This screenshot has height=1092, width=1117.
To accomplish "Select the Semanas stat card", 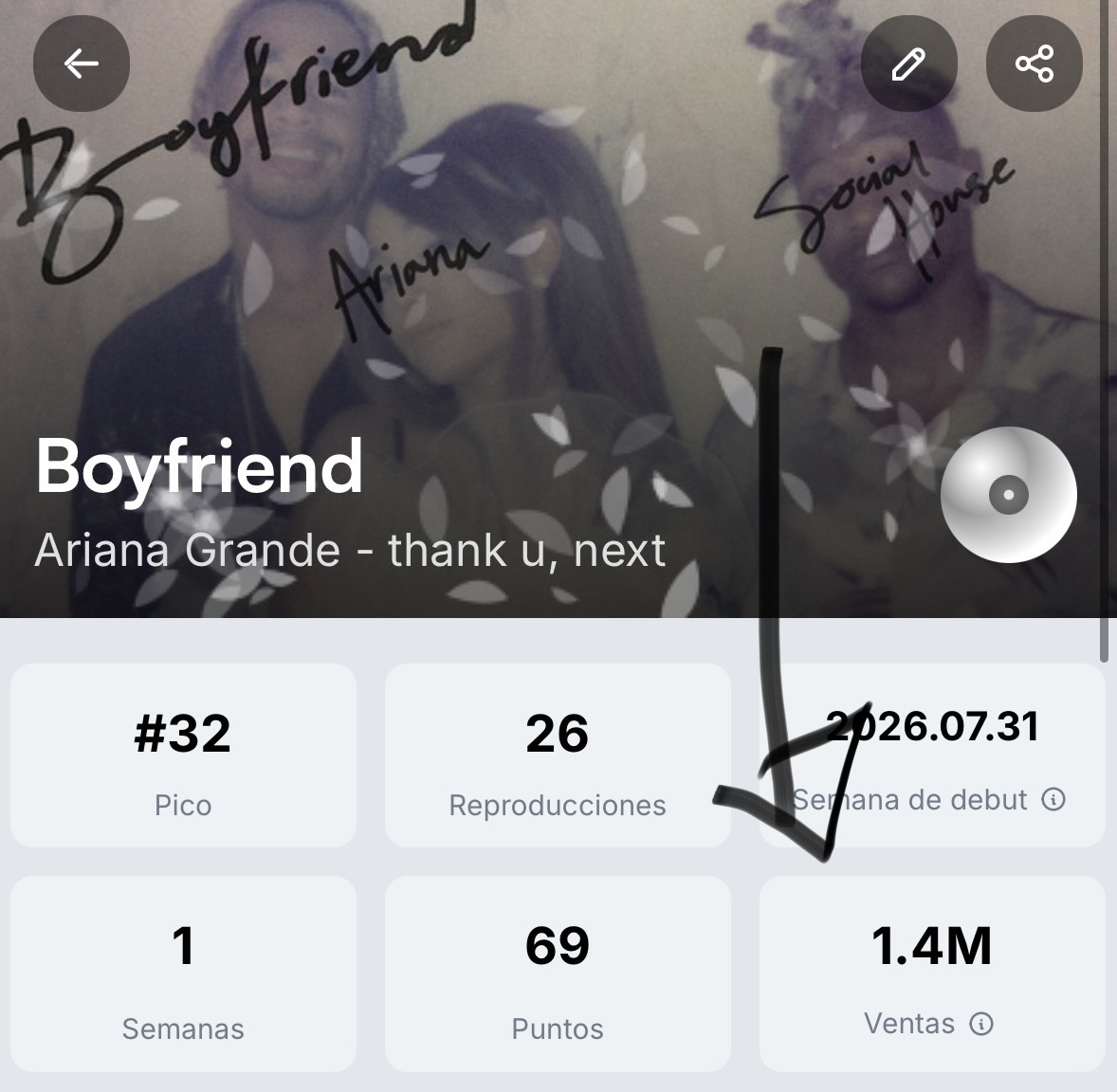I will tap(183, 974).
